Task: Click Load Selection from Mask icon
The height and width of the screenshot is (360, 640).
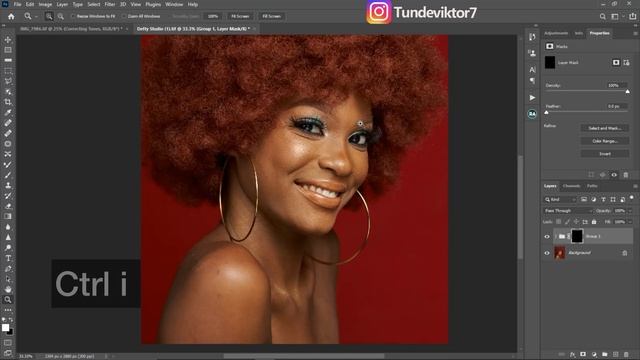Action: pyautogui.click(x=591, y=175)
